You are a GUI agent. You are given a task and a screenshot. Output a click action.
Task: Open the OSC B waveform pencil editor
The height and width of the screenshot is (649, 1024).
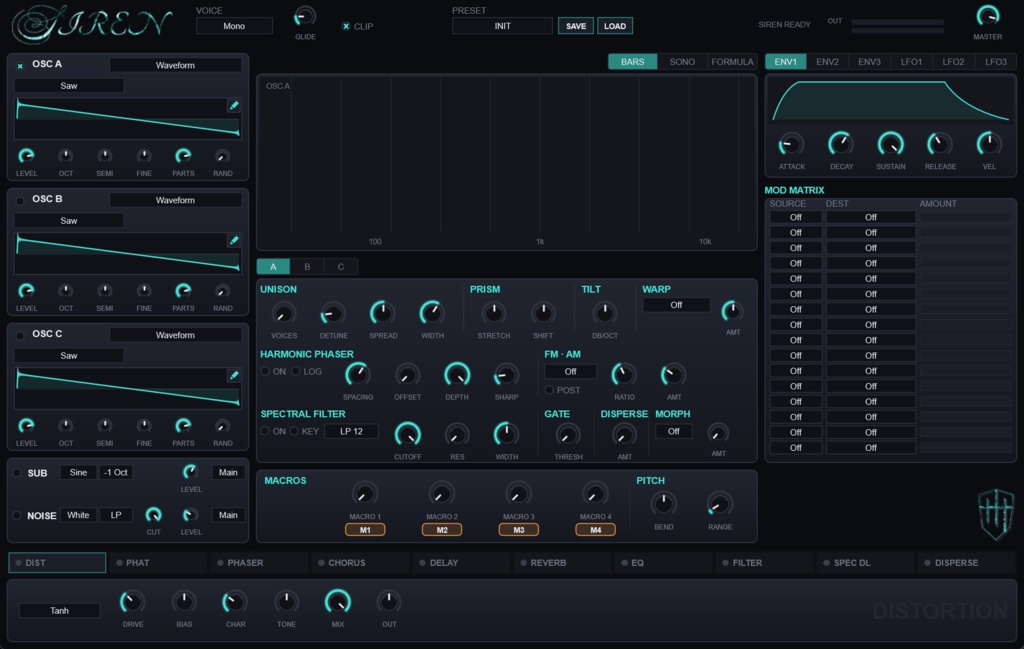click(x=234, y=240)
